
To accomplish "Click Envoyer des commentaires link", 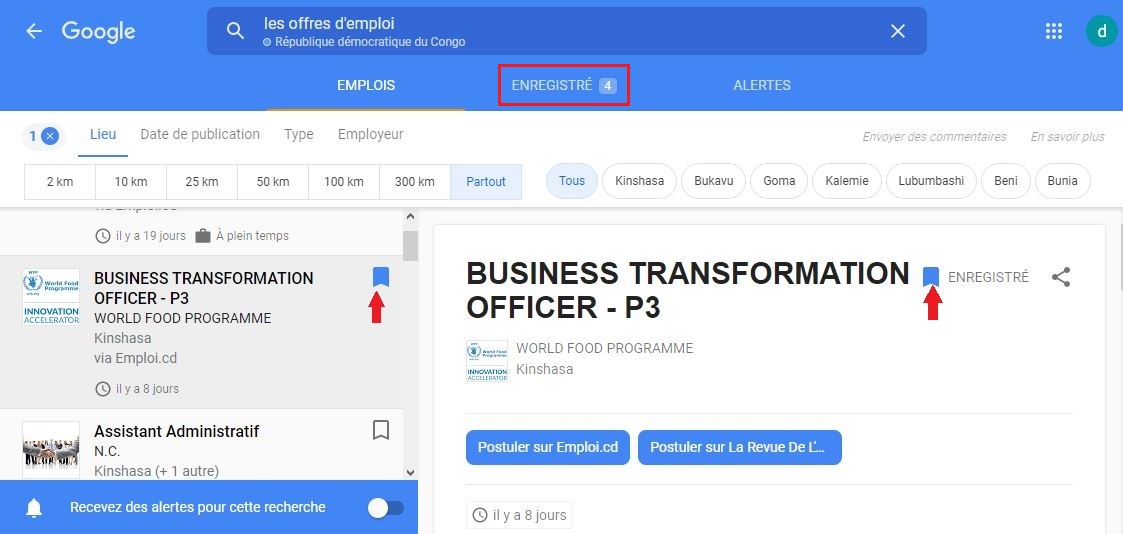I will coord(934,137).
